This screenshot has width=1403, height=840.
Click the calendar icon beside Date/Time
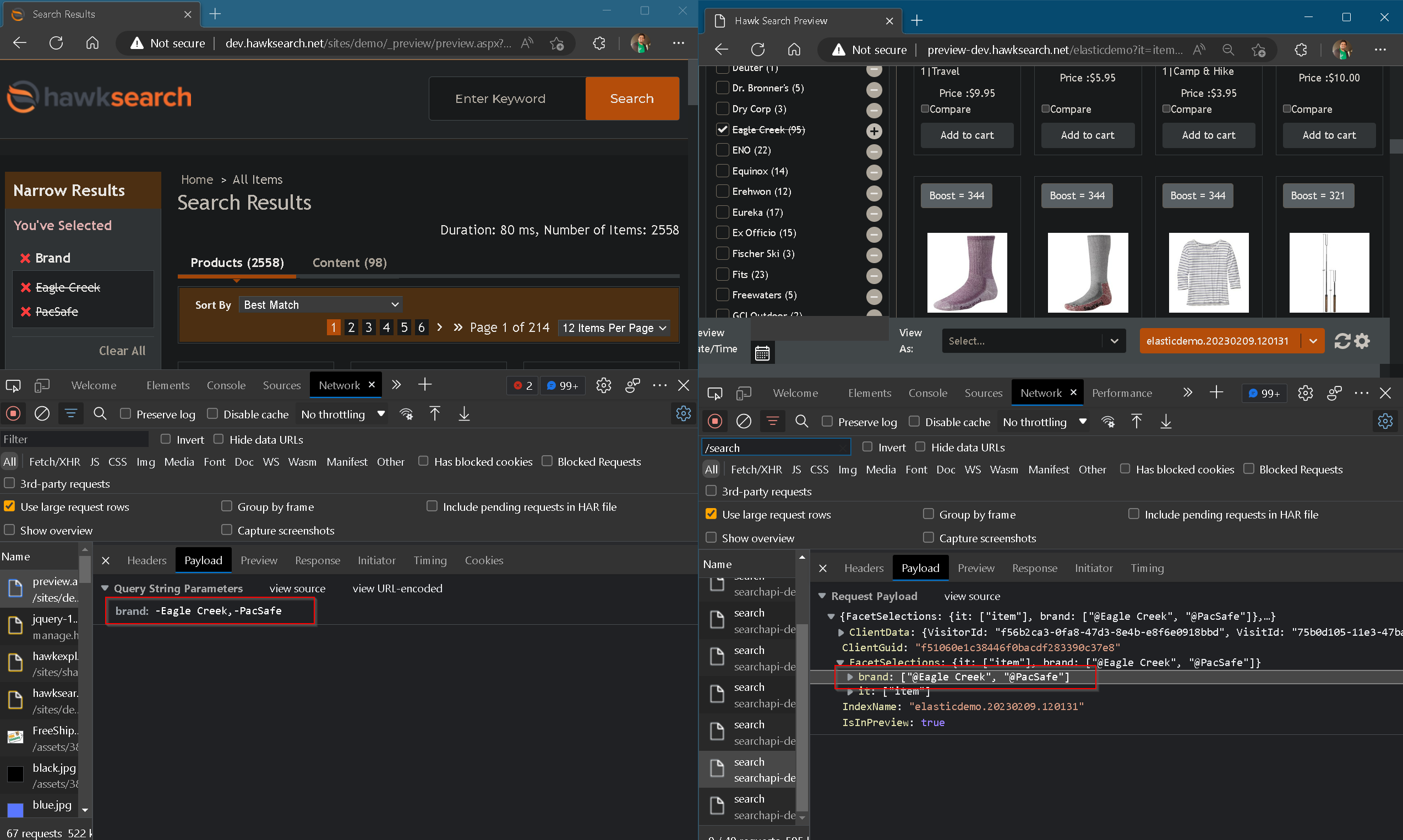pos(762,353)
